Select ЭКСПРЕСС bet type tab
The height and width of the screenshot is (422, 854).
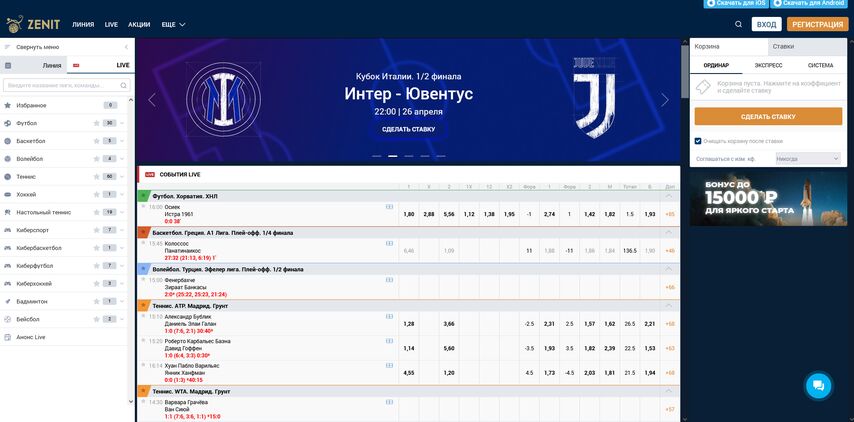click(x=768, y=65)
